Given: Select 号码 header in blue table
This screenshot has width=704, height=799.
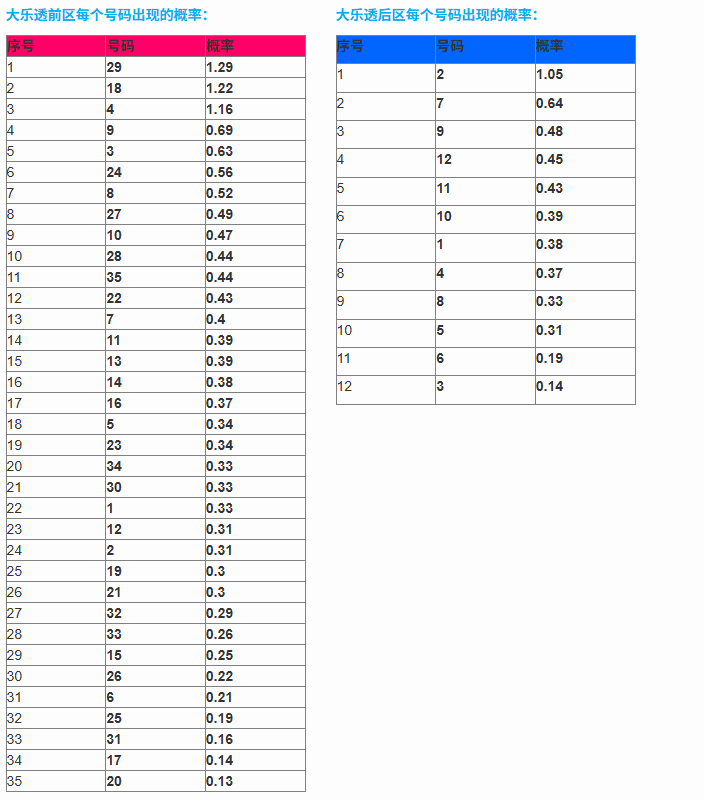Looking at the screenshot, I should click(451, 46).
